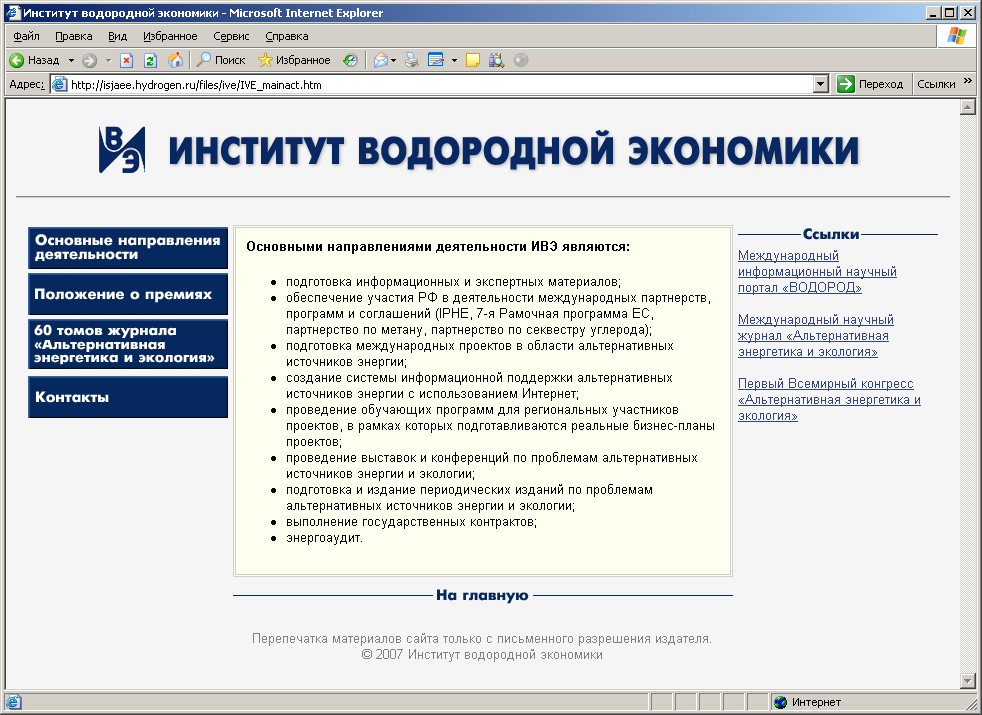Open the Файл menu
The width and height of the screenshot is (982, 715).
click(x=26, y=36)
